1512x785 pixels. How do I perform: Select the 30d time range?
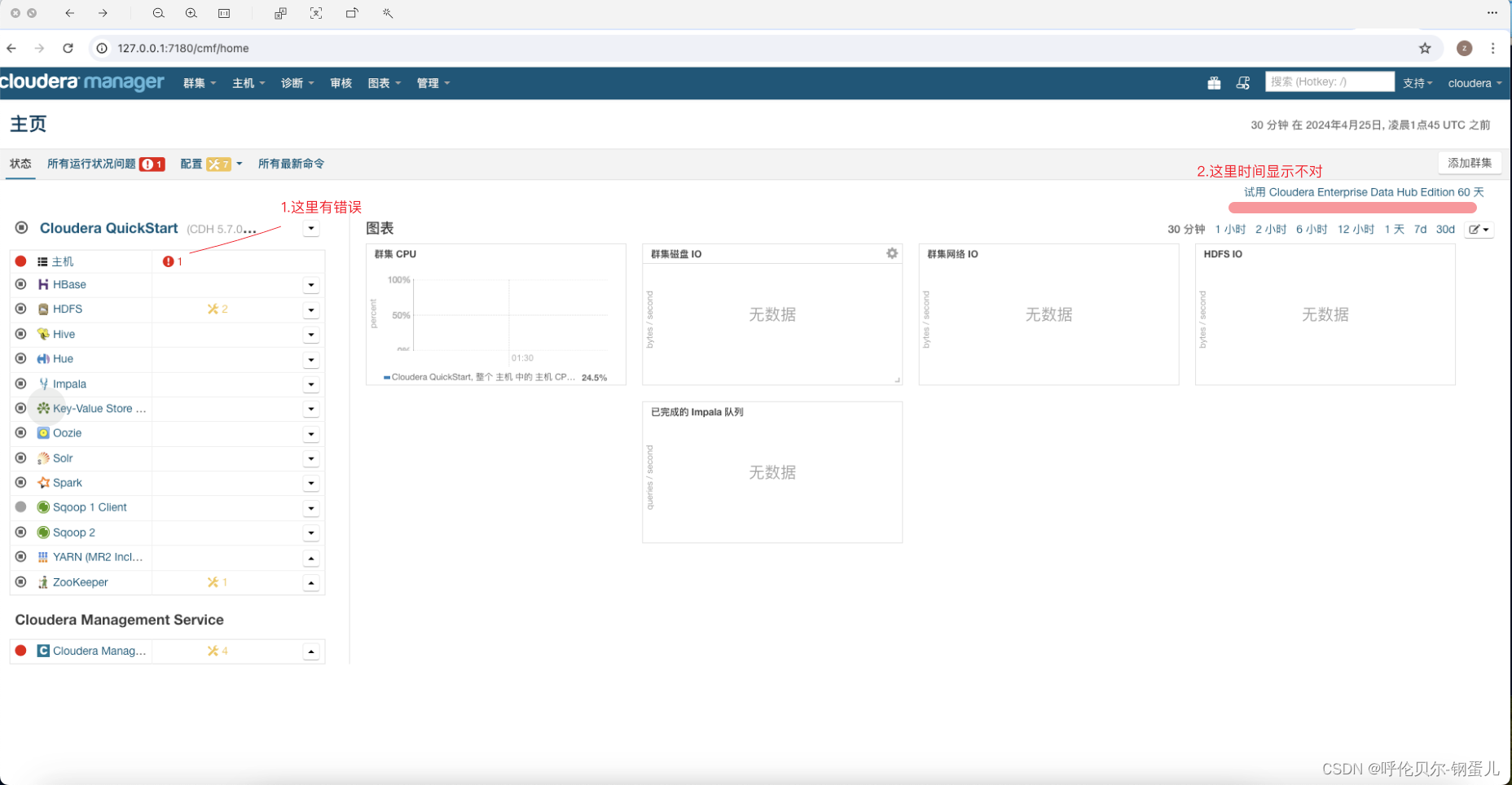(x=1445, y=230)
